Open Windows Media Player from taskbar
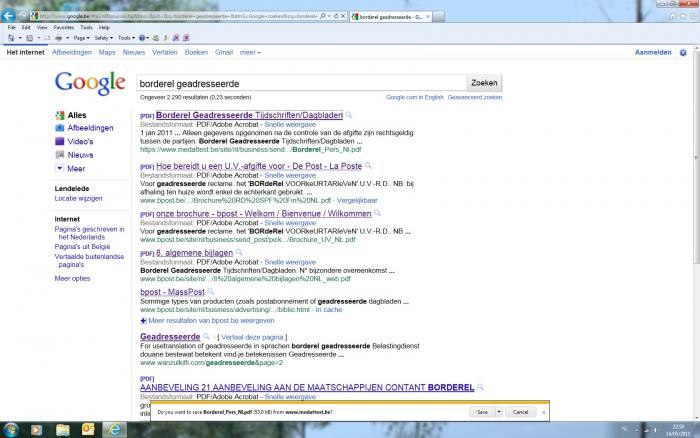The height and width of the screenshot is (438, 700). pyautogui.click(x=37, y=430)
